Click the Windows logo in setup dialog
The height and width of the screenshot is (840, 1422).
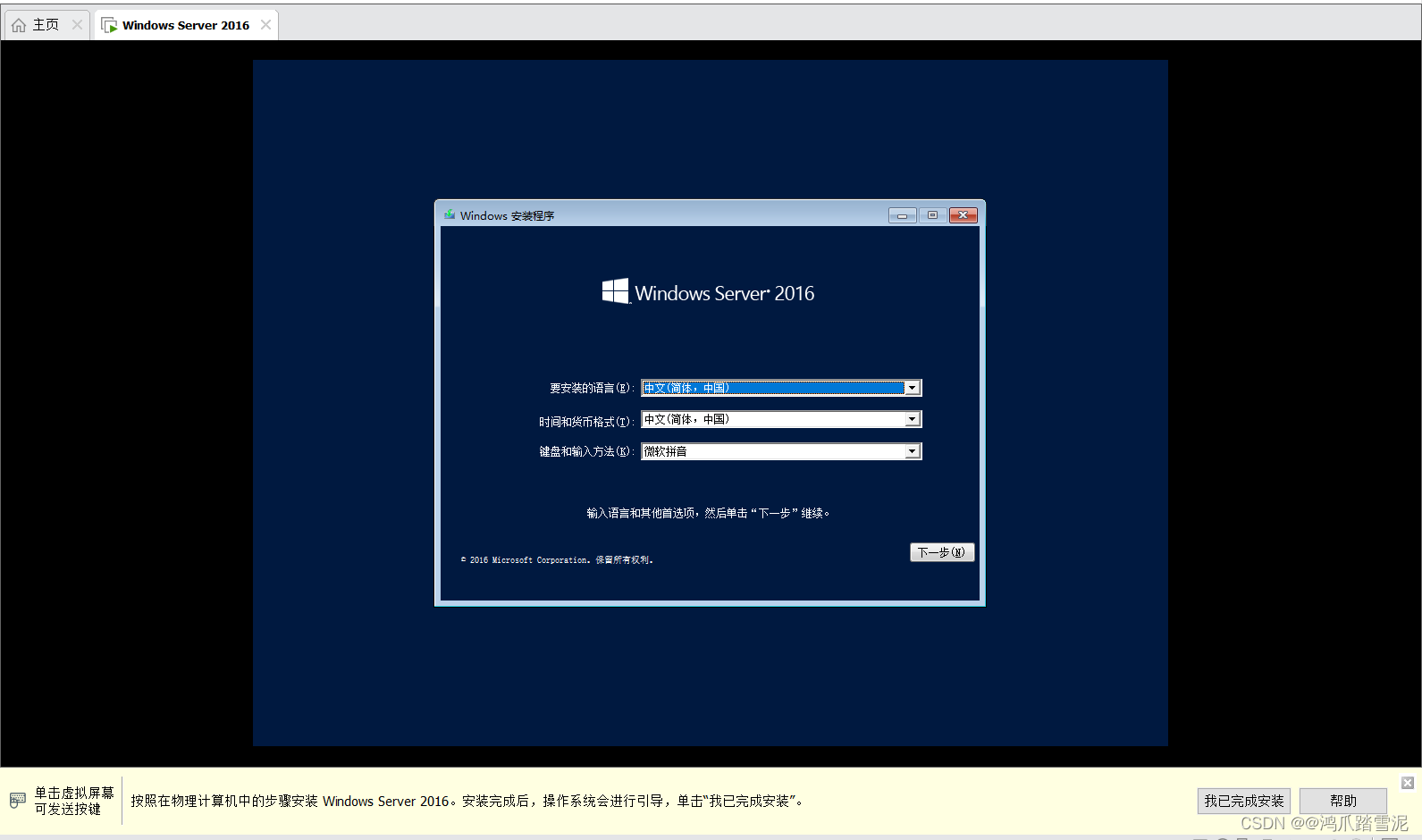point(615,291)
